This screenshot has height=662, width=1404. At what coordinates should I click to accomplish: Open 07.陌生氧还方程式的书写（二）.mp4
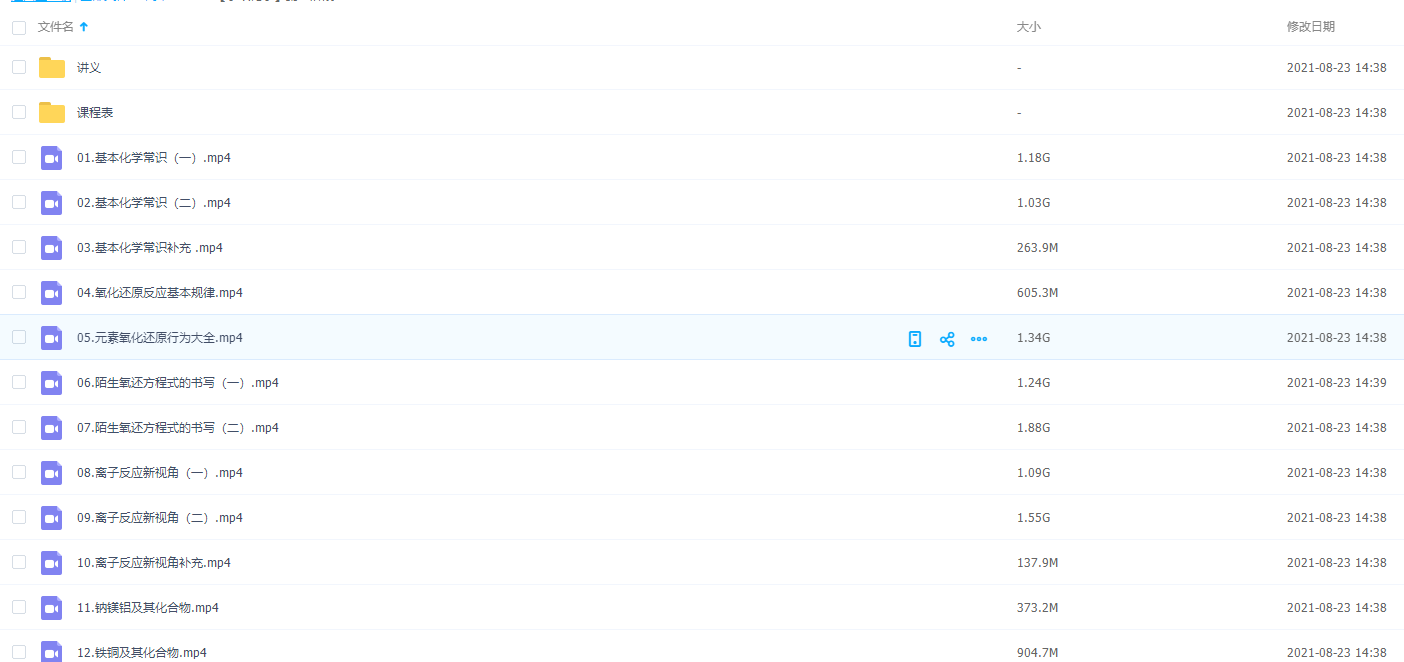coord(178,428)
